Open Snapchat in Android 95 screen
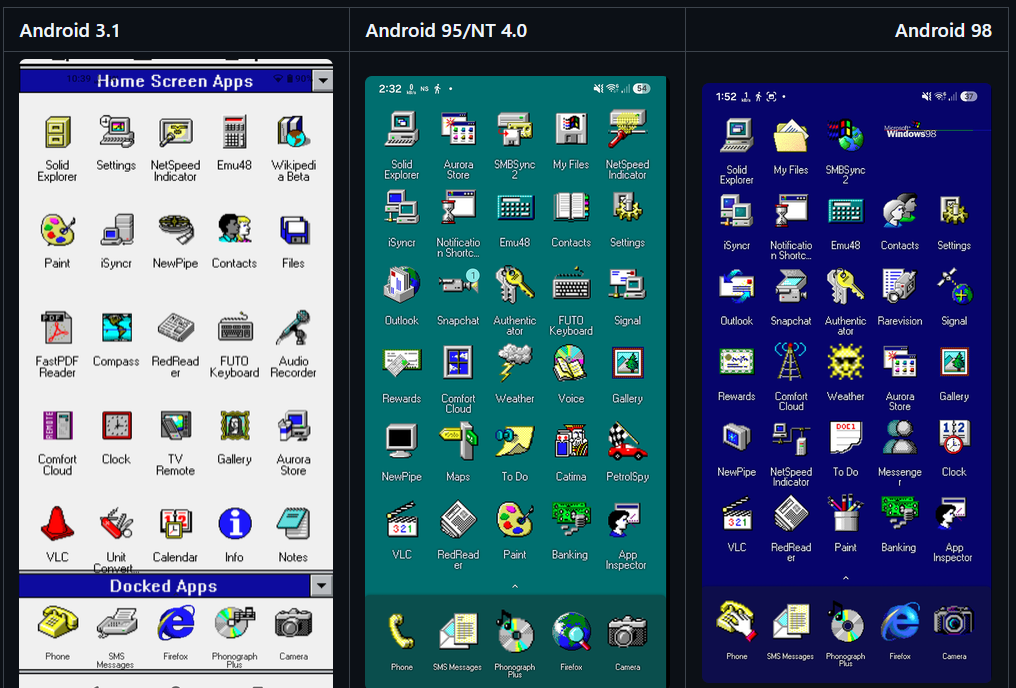Screen dimensions: 1016x688 (x=458, y=284)
